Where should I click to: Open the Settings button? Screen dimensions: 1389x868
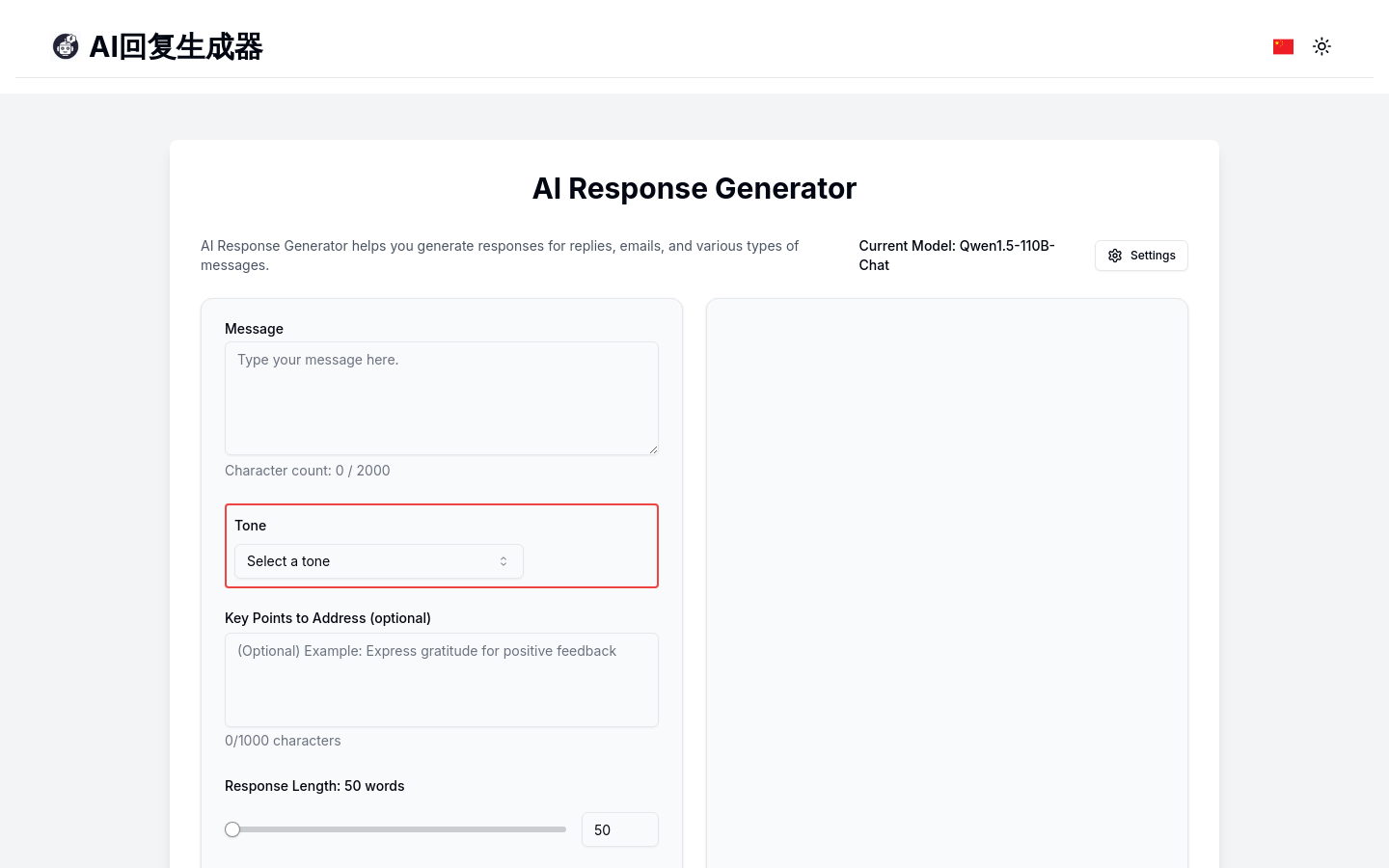(1141, 256)
